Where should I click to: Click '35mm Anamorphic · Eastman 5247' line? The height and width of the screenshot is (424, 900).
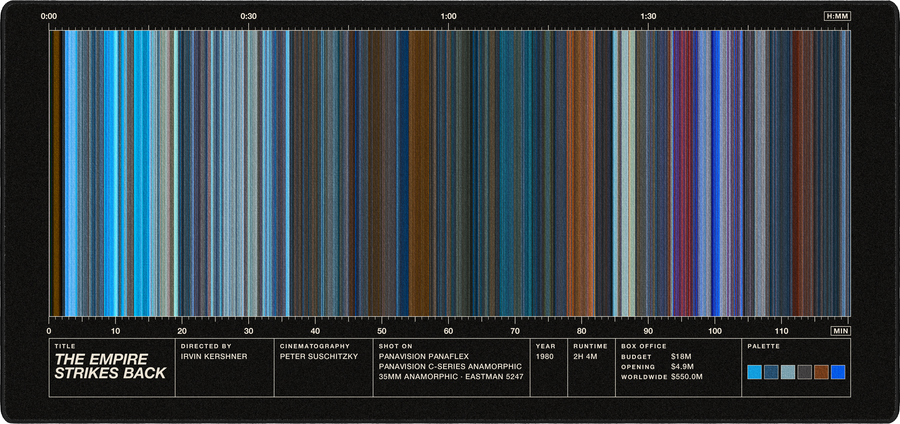point(451,377)
